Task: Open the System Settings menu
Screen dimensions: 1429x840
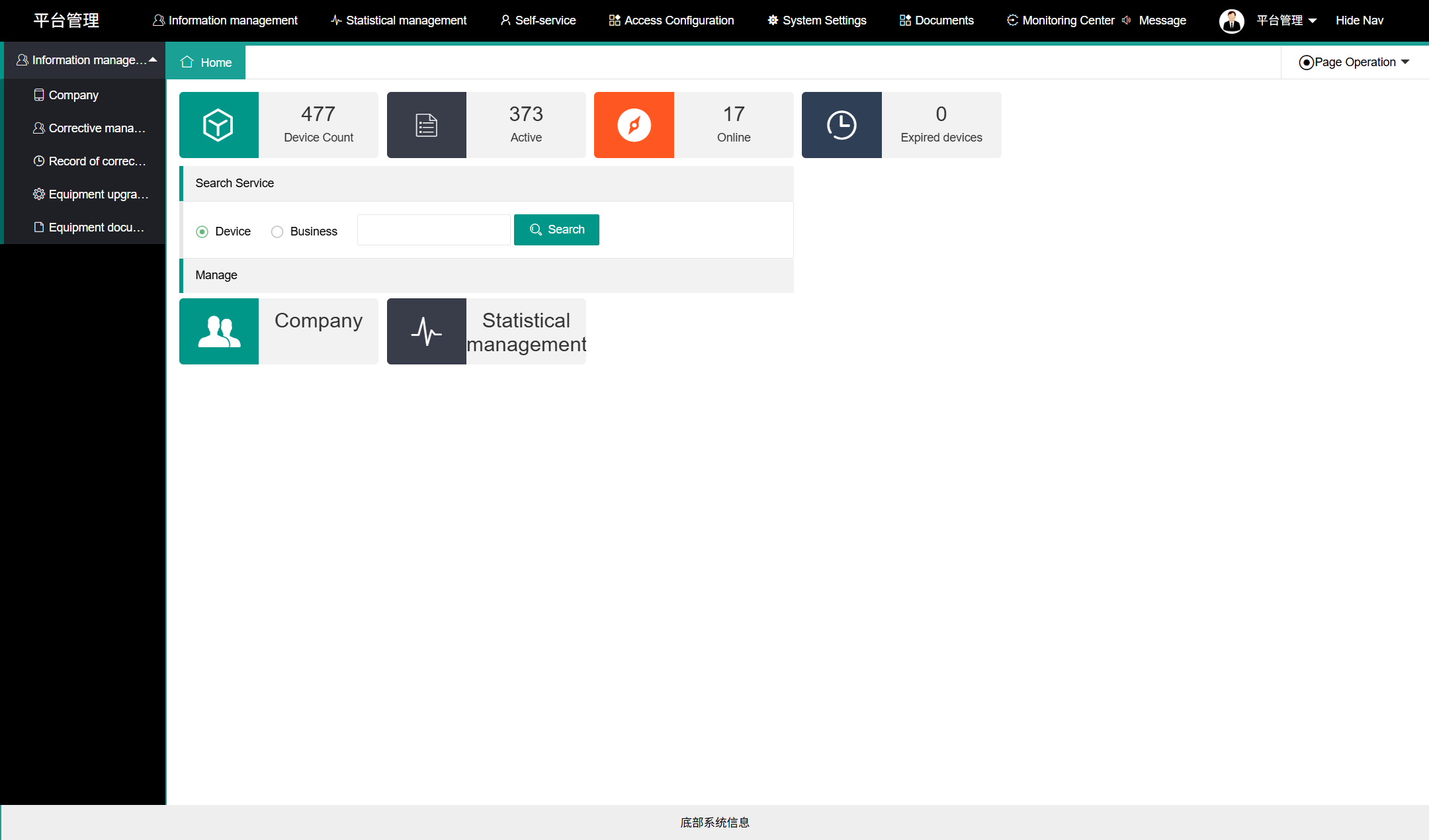Action: tap(817, 21)
